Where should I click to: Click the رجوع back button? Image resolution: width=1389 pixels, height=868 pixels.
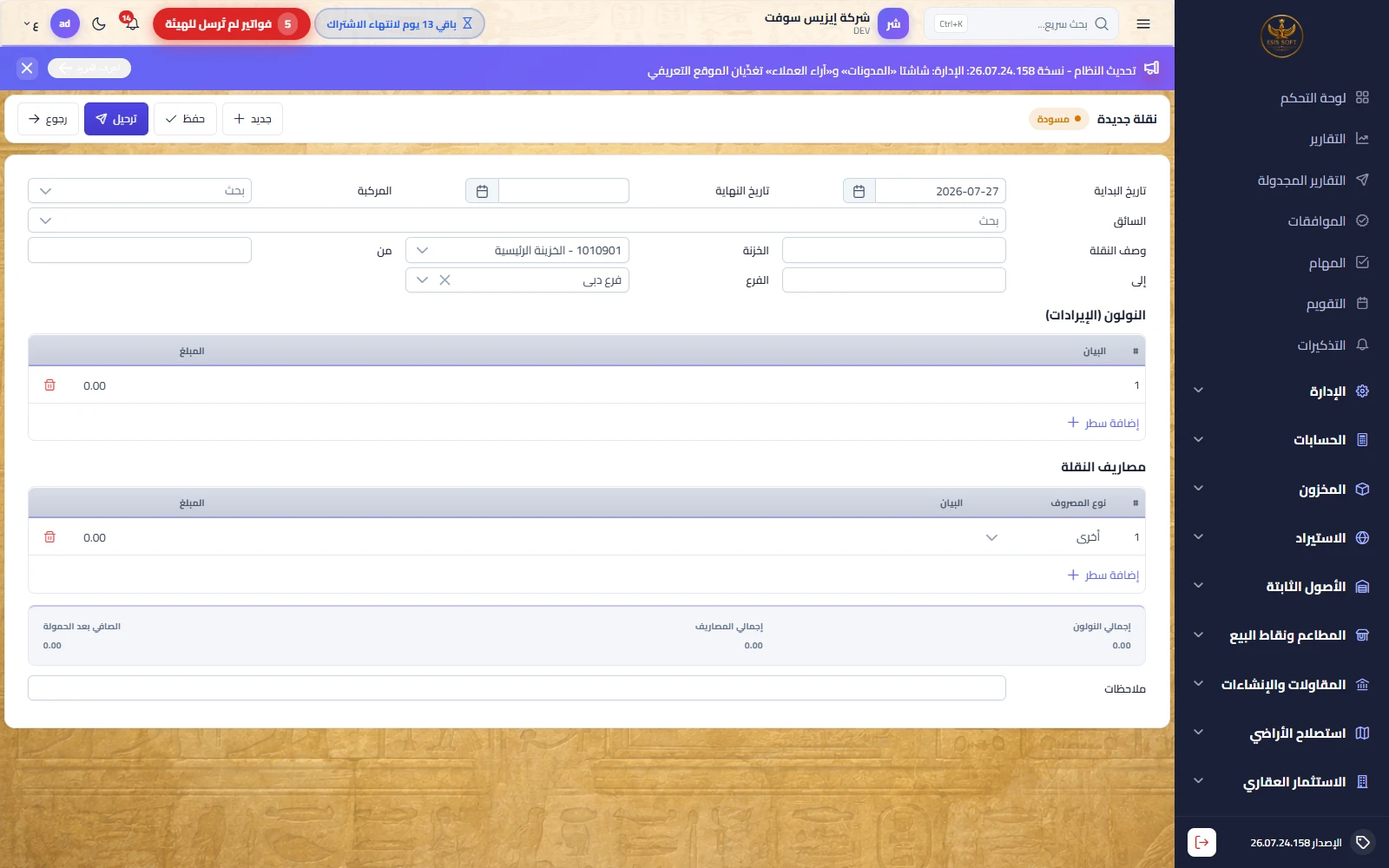pos(48,119)
